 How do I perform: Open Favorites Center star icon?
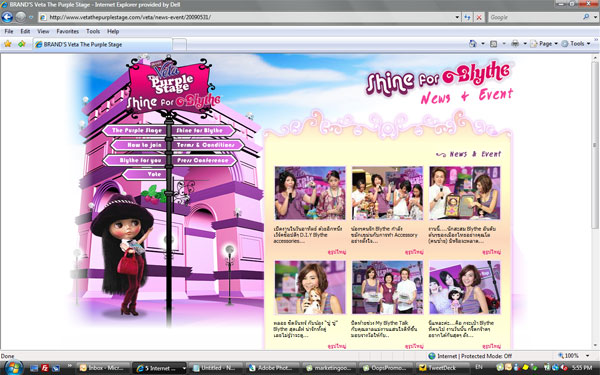tap(7, 44)
